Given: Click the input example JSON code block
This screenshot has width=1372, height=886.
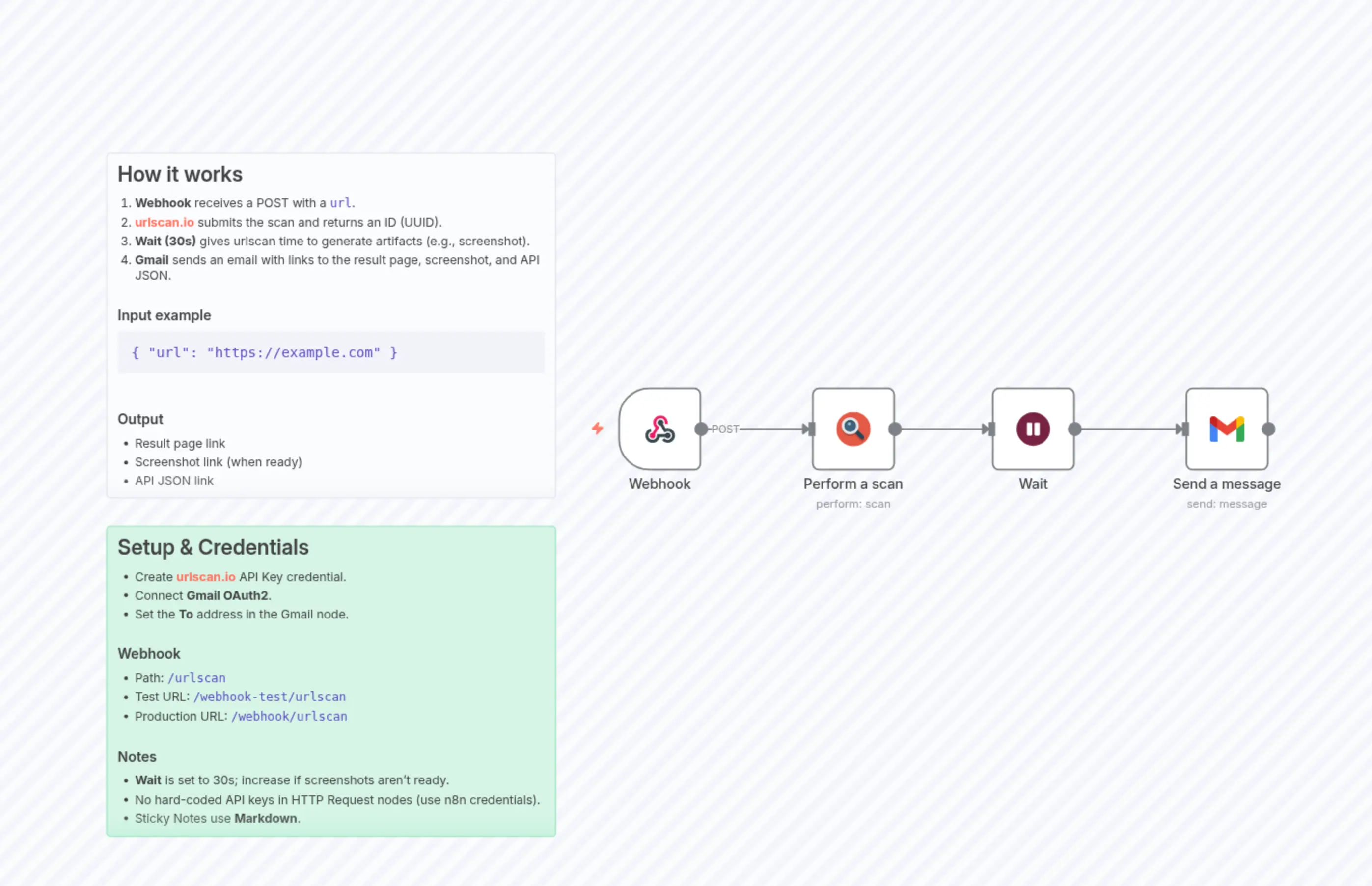Looking at the screenshot, I should (x=331, y=352).
